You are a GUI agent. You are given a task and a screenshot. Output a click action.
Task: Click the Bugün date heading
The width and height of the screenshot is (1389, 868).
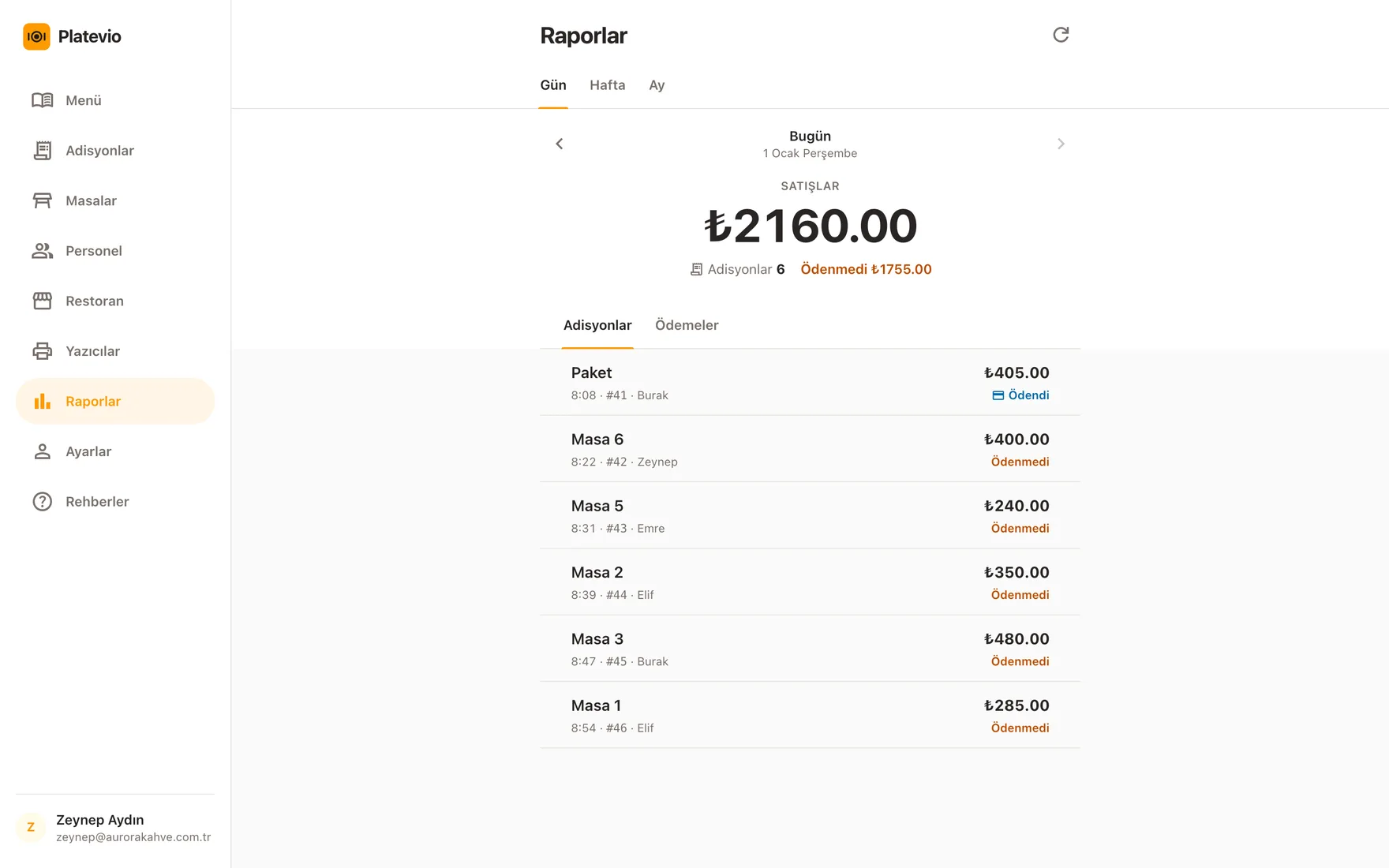point(810,136)
